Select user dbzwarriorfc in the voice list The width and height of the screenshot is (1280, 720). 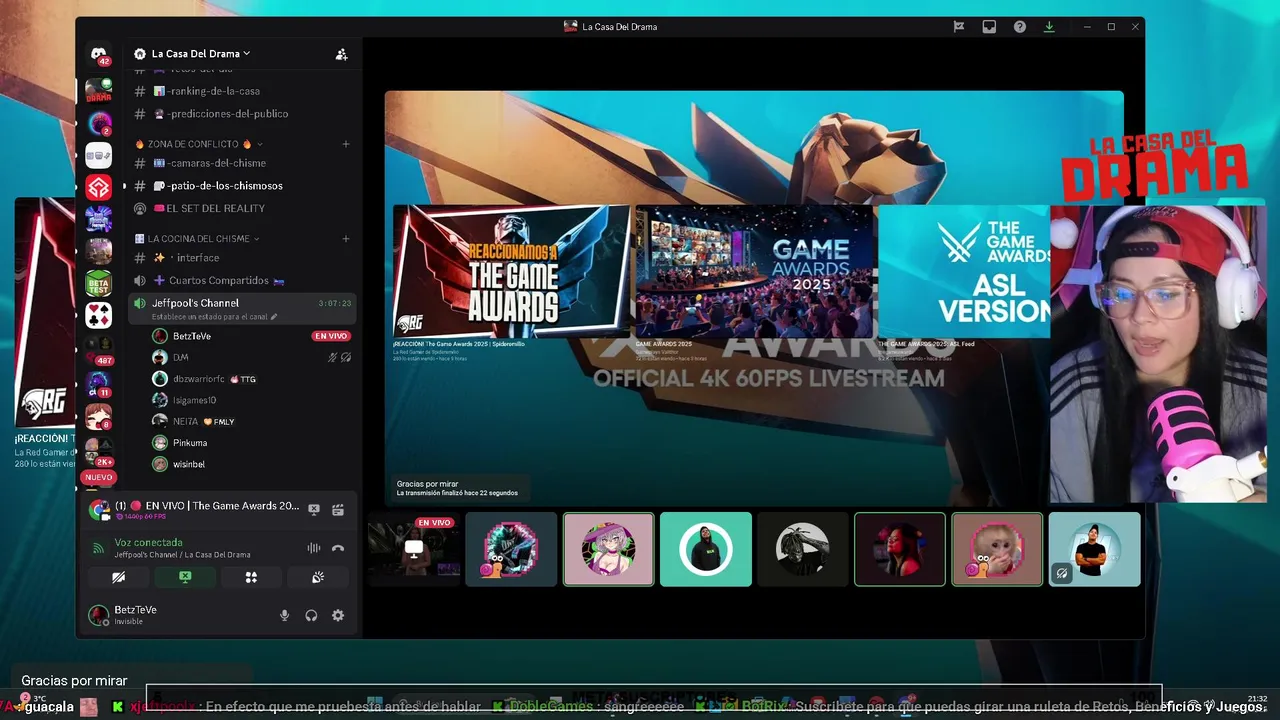(200, 379)
